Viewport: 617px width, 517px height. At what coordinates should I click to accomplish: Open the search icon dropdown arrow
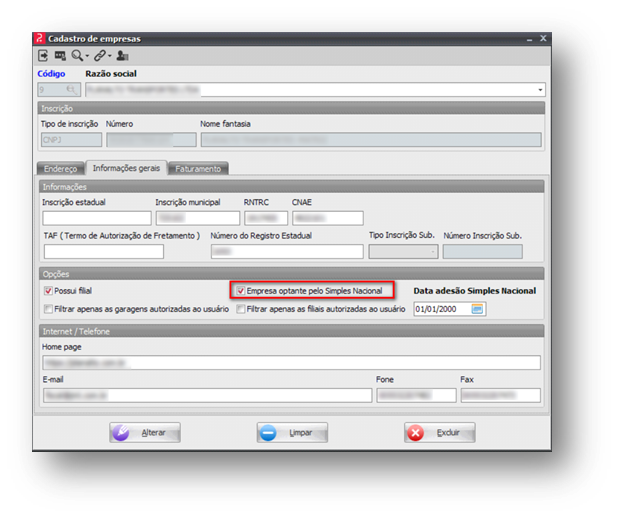87,56
